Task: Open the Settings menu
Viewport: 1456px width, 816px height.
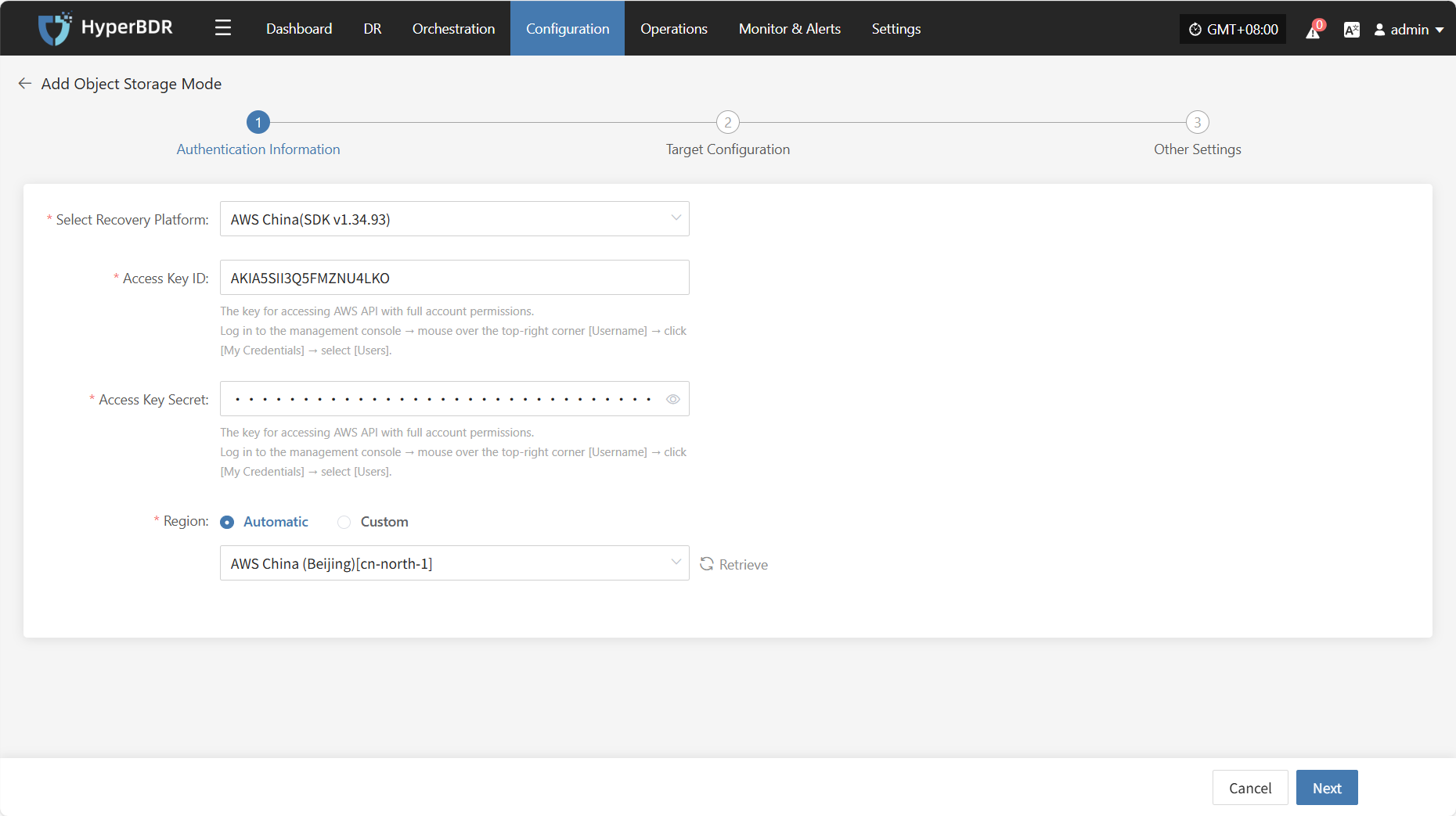Action: (896, 28)
